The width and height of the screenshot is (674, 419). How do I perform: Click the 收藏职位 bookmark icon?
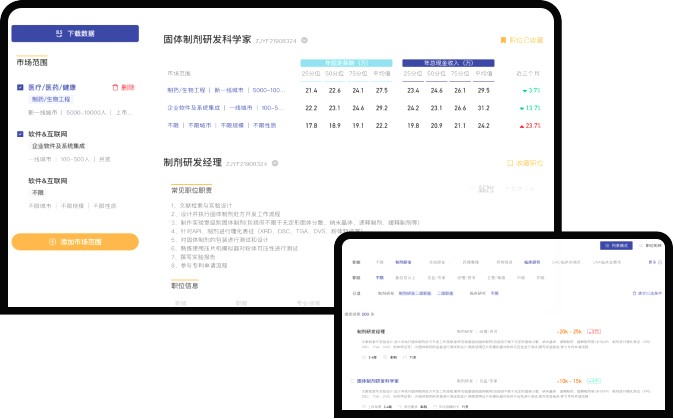pos(510,161)
